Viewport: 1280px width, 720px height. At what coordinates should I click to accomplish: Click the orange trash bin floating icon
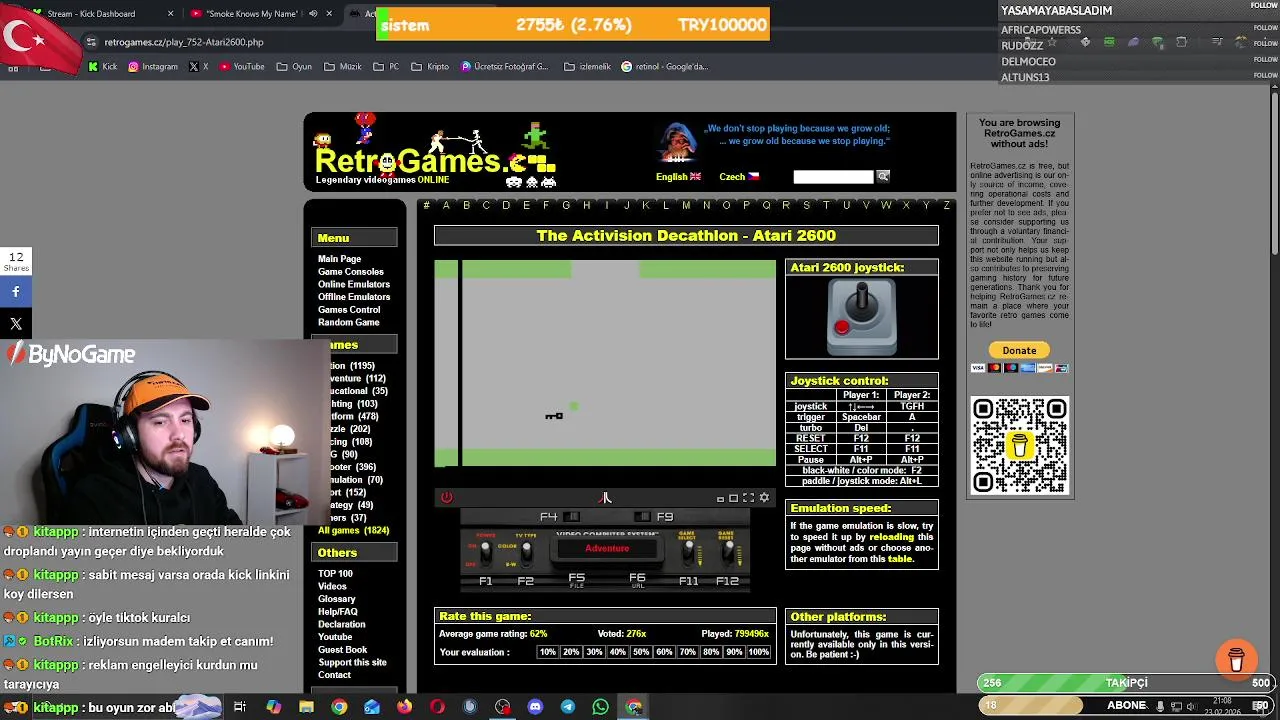pyautogui.click(x=1236, y=659)
